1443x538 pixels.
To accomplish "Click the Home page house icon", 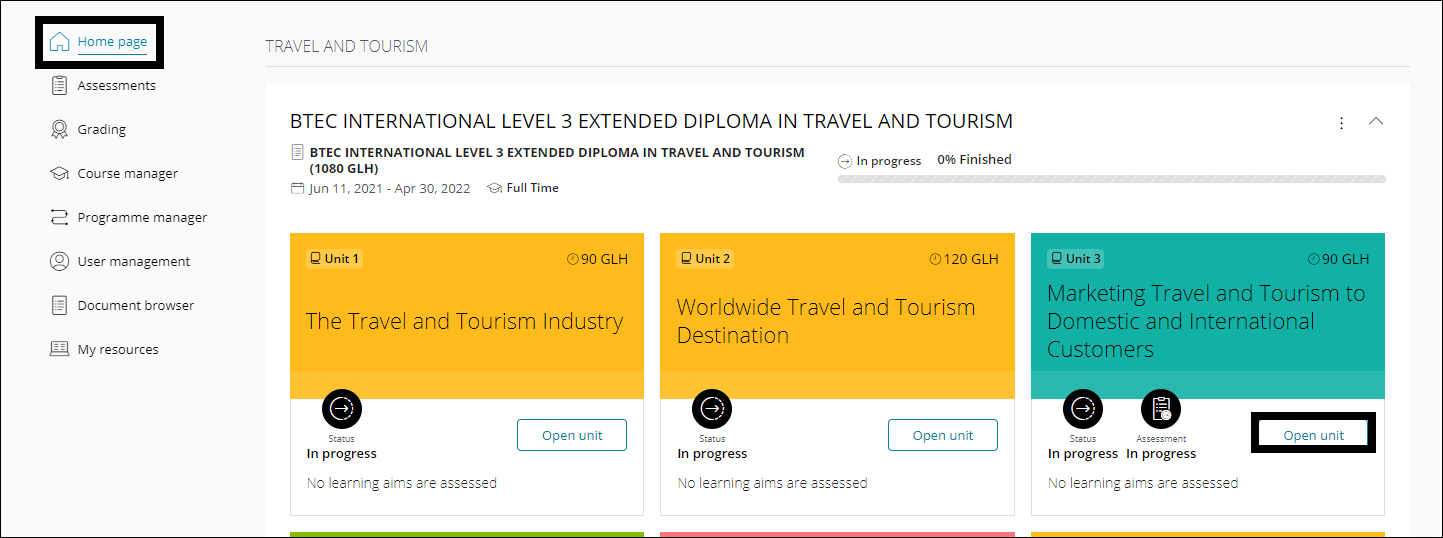I will click(x=60, y=42).
